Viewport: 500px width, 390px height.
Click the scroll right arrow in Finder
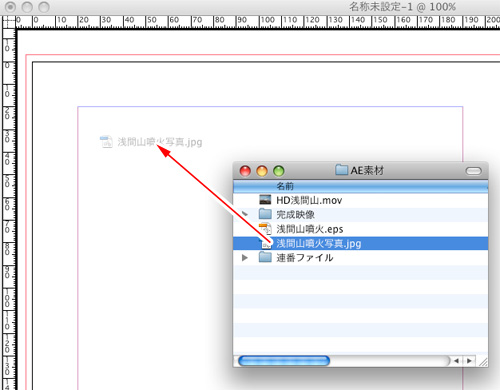[469, 361]
